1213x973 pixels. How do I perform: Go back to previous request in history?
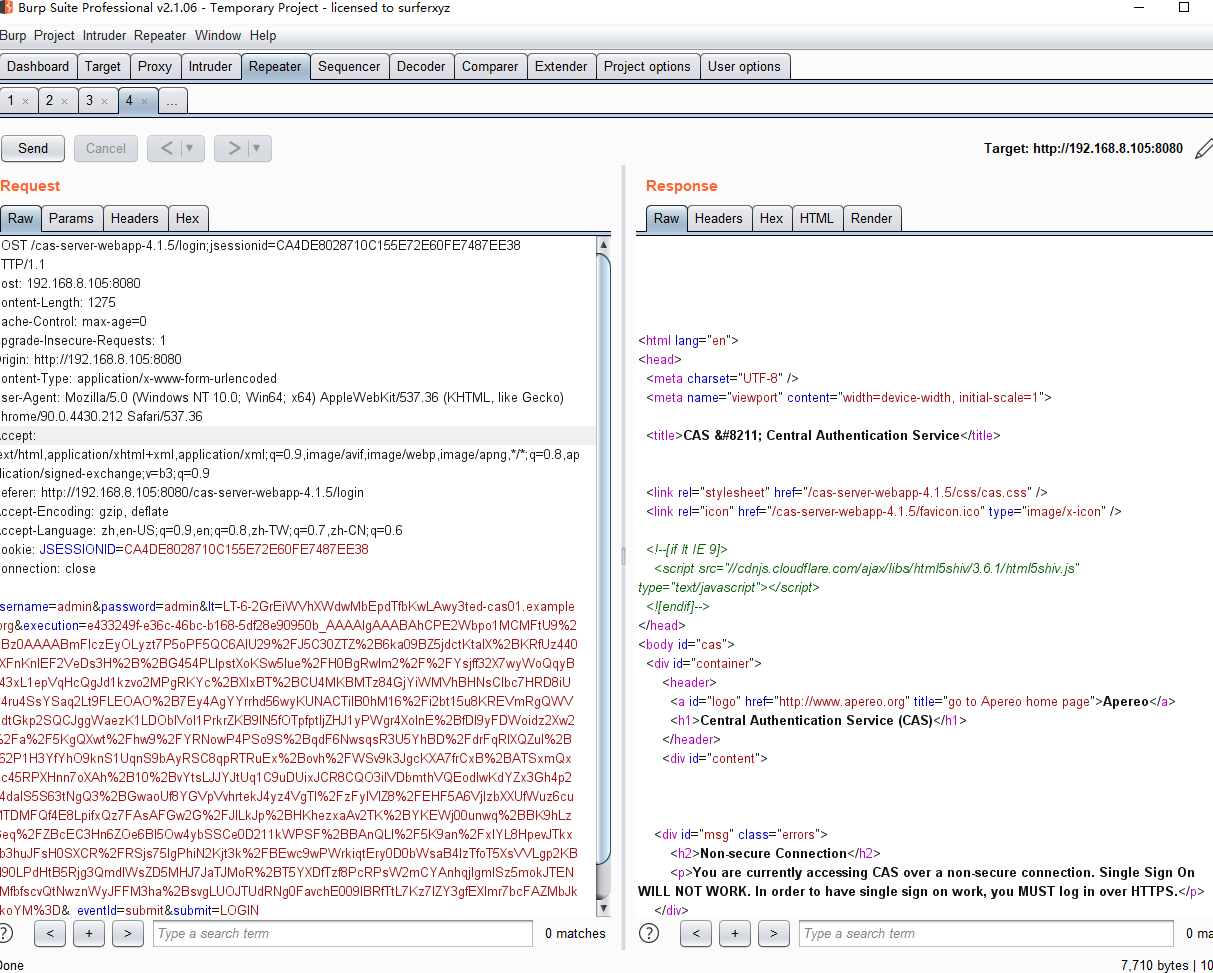(165, 148)
